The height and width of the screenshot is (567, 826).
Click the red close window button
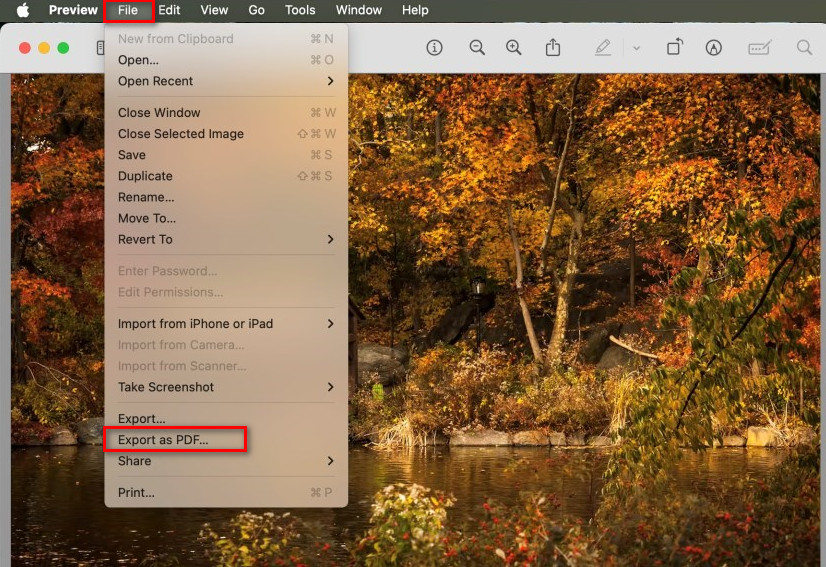pos(25,48)
